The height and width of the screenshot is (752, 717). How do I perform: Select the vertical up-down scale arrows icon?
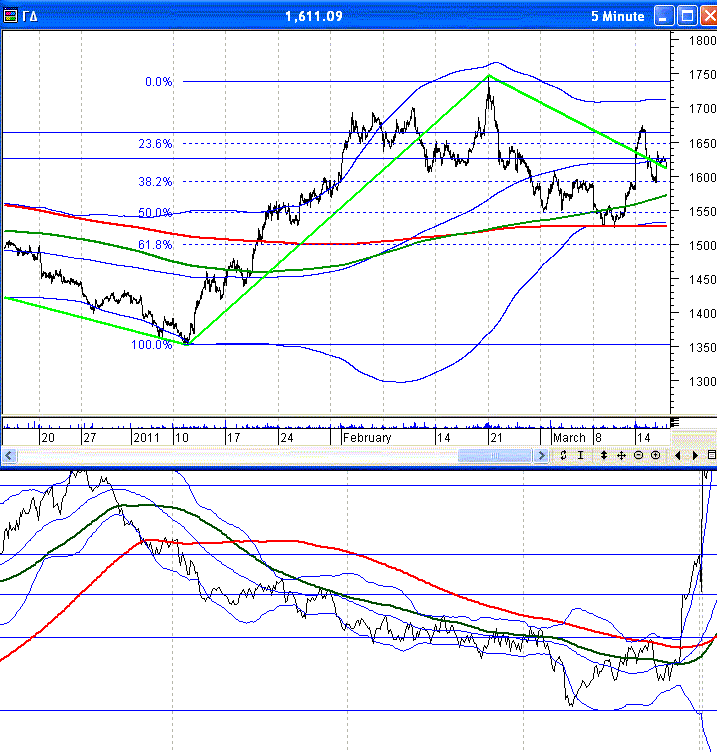click(603, 456)
